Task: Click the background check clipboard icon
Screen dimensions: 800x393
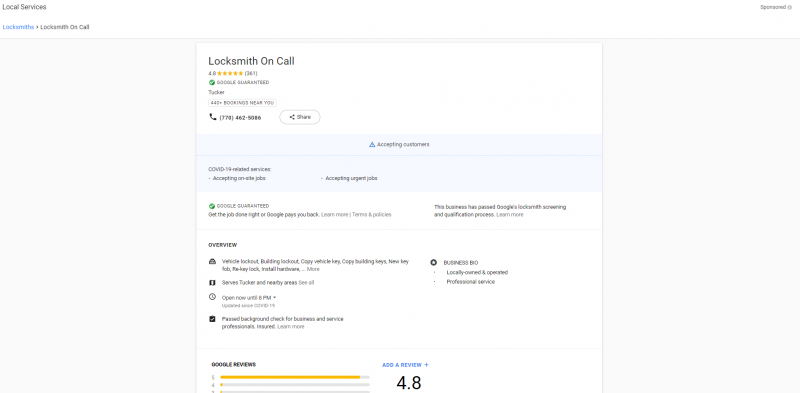Action: pyautogui.click(x=212, y=319)
